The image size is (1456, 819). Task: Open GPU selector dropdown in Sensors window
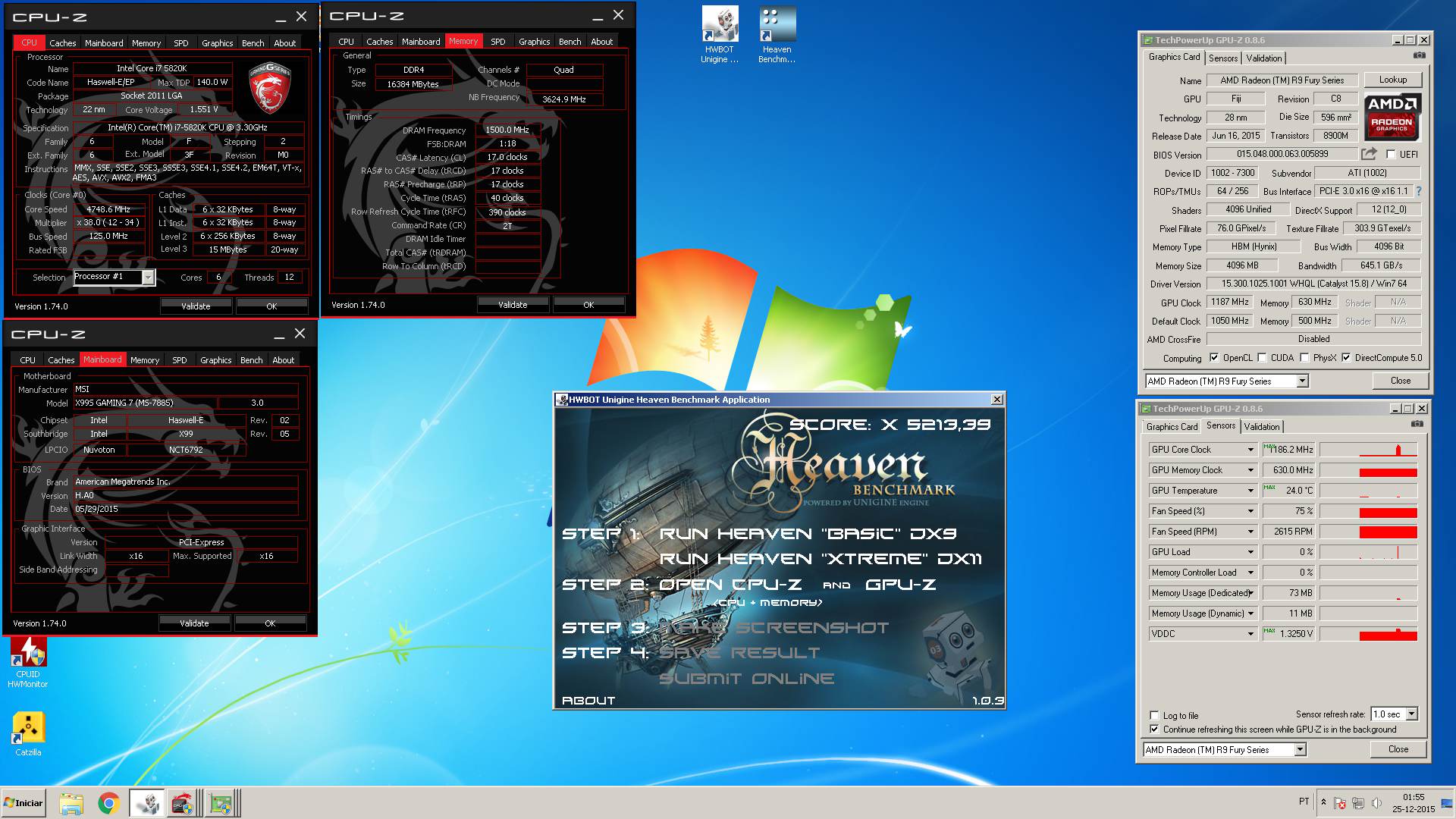1301,749
